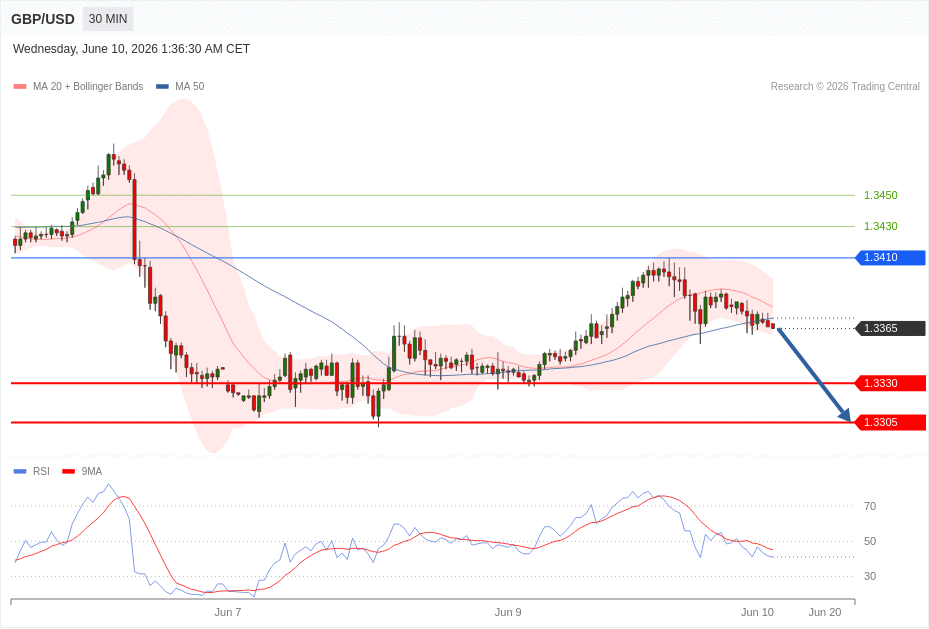Click the Research © 2026 Trading Central credit
Image resolution: width=929 pixels, height=629 pixels.
click(845, 86)
